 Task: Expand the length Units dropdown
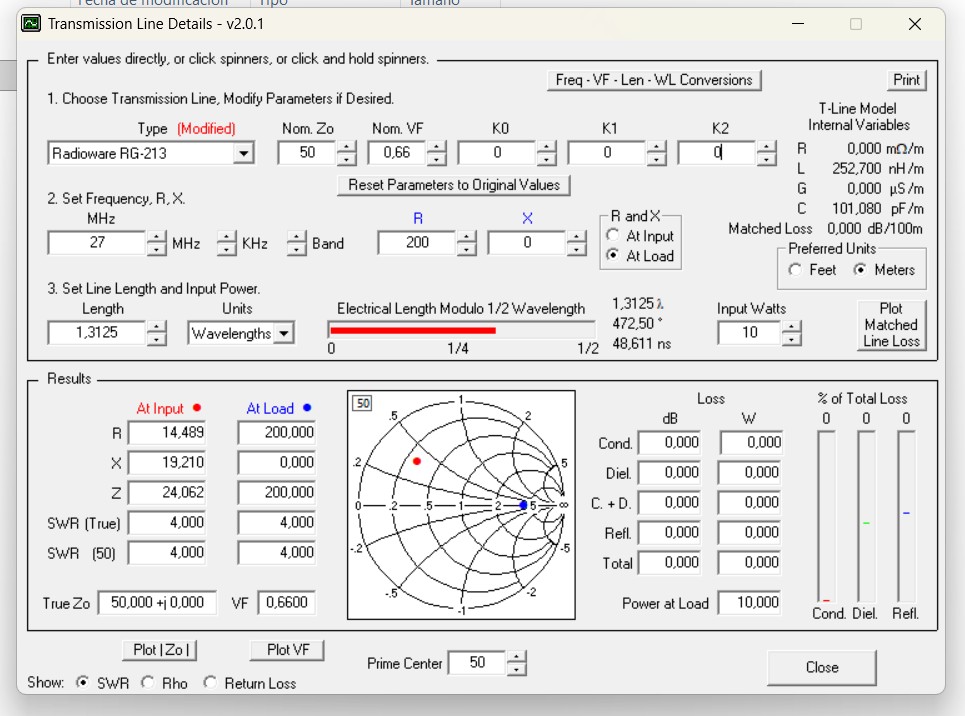click(284, 333)
